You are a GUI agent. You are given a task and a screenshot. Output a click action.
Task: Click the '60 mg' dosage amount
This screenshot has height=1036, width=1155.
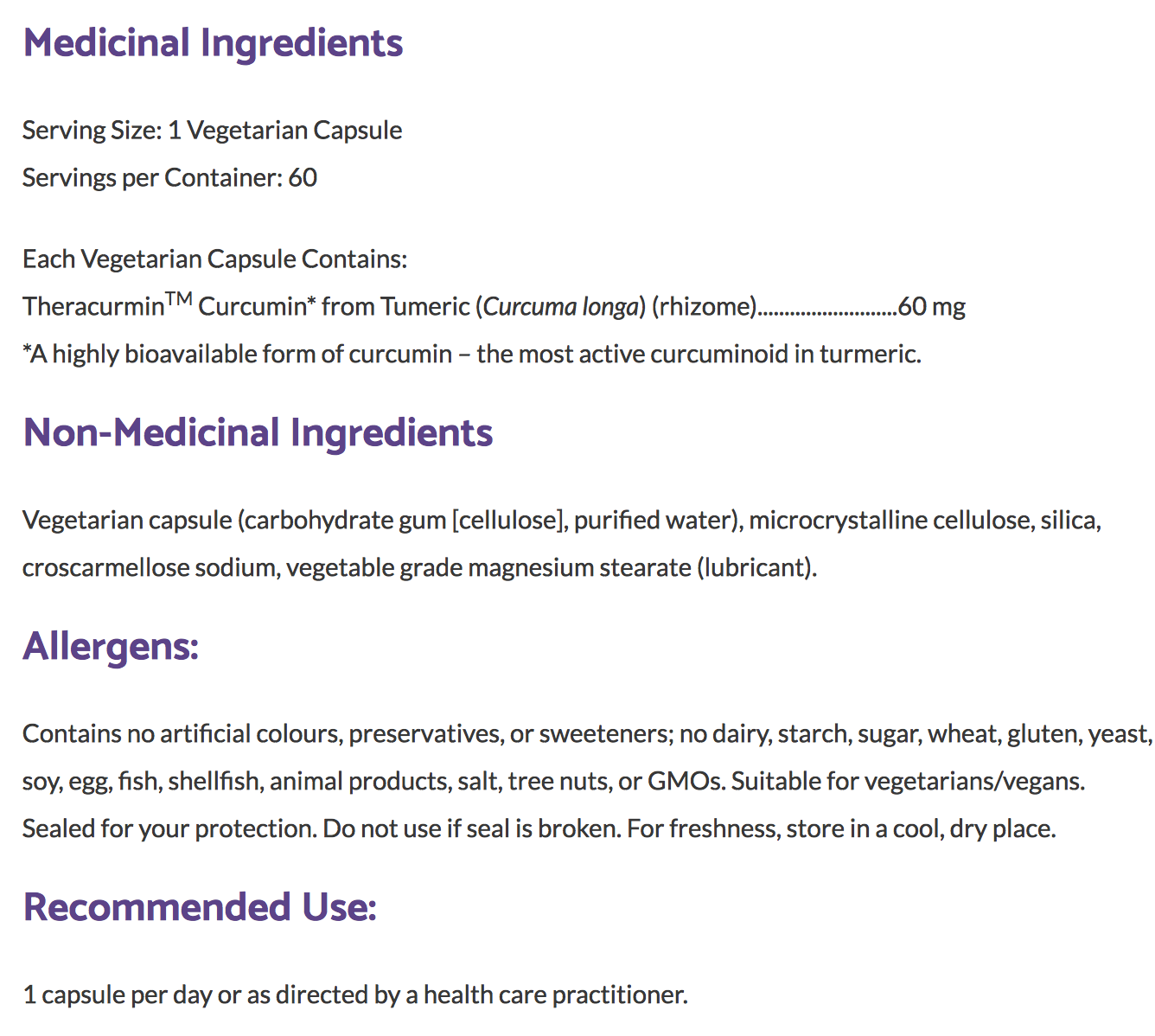932,307
